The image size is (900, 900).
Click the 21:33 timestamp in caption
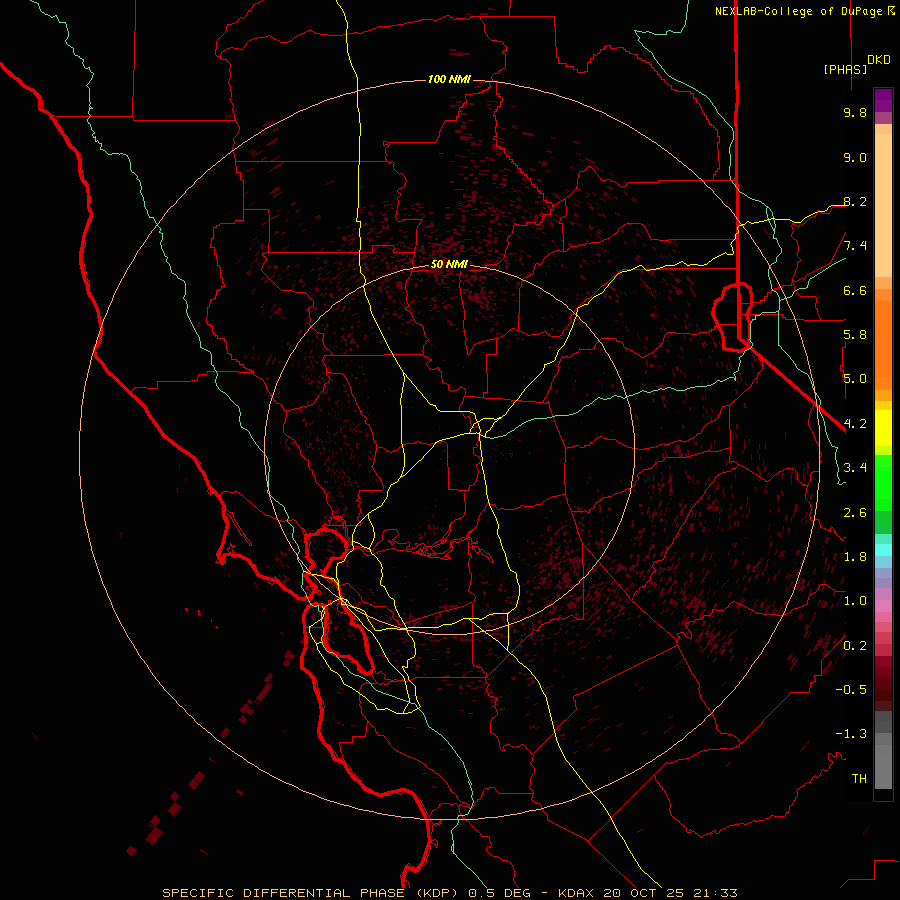pos(717,893)
